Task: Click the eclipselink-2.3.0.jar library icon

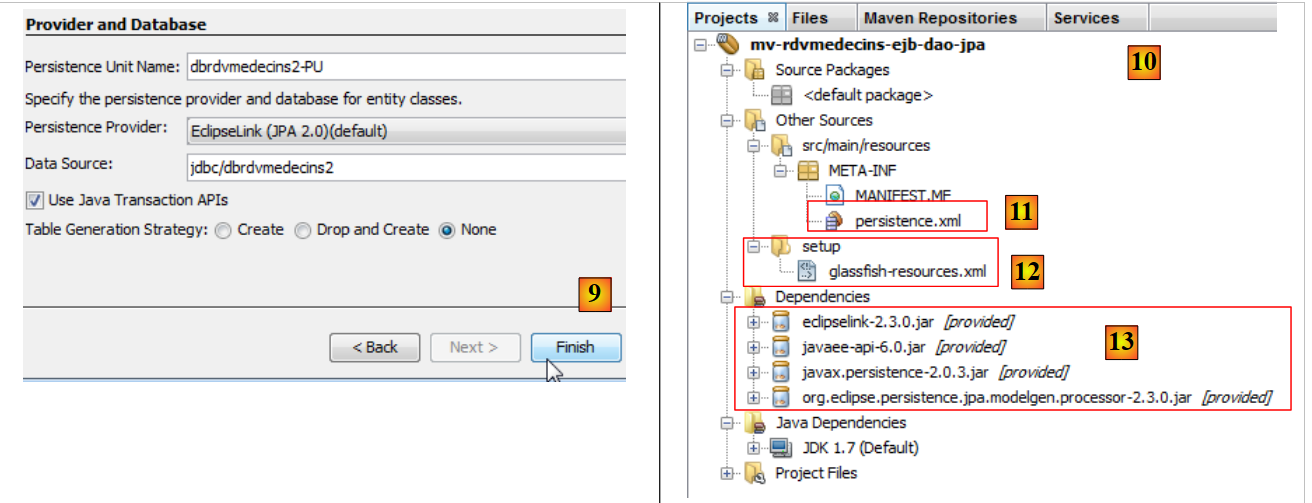Action: point(782,322)
